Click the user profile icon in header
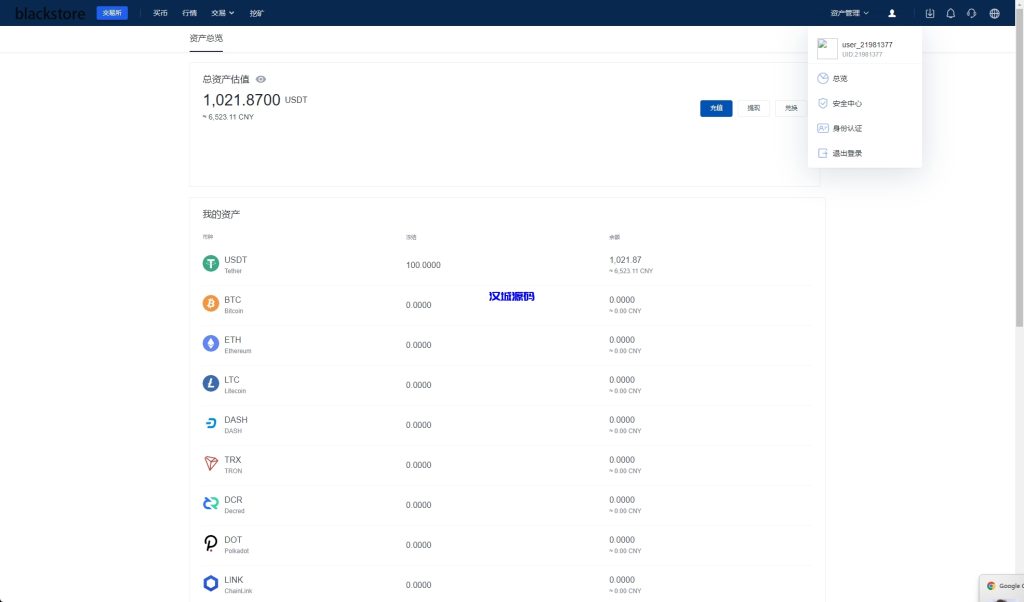The width and height of the screenshot is (1024, 602). (x=892, y=13)
